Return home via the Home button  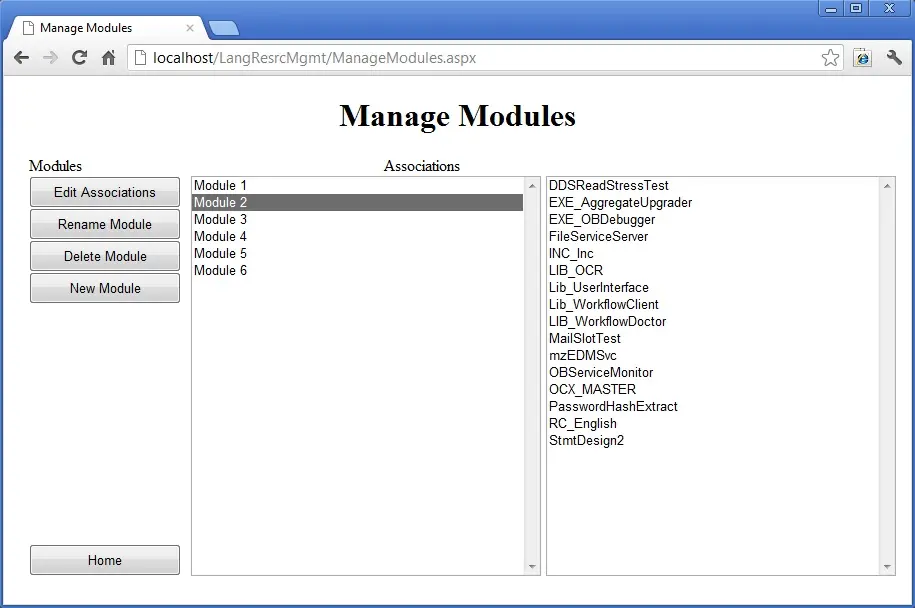(x=104, y=560)
